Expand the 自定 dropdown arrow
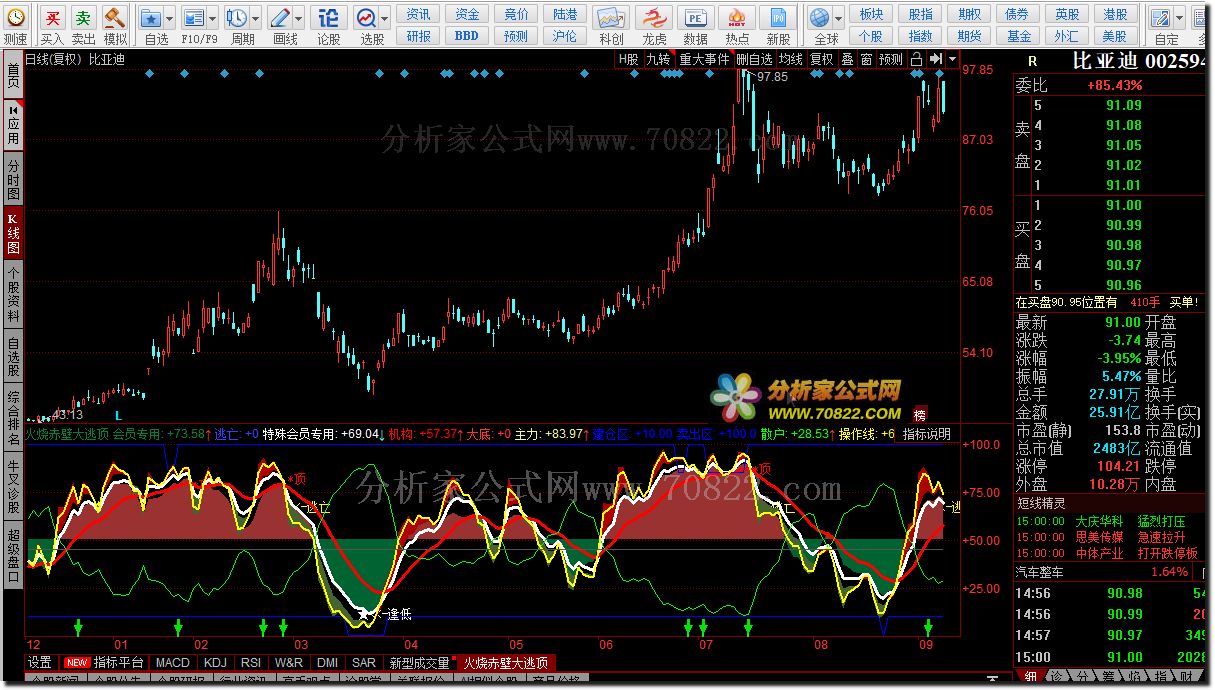 click(1179, 18)
